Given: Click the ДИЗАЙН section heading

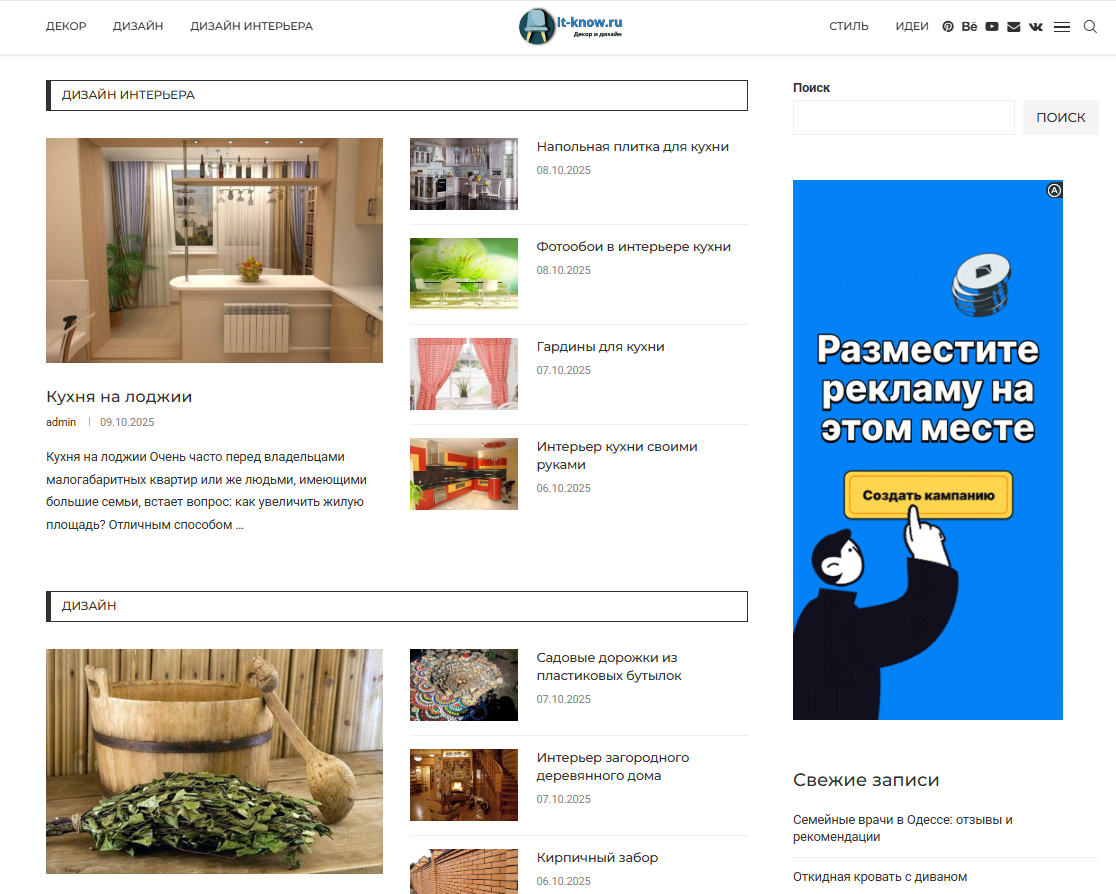Looking at the screenshot, I should [x=89, y=606].
